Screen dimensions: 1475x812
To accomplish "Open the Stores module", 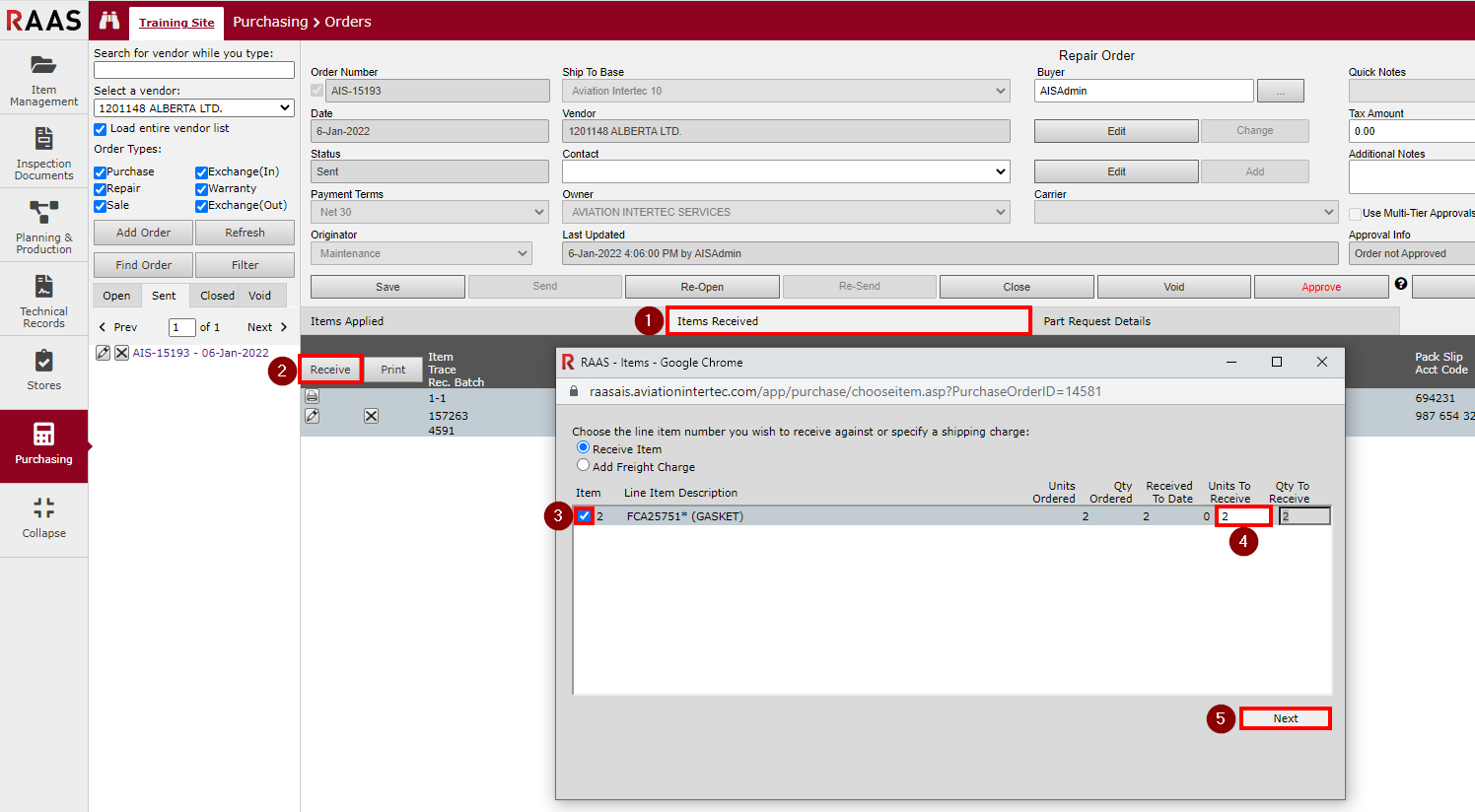I will click(43, 371).
